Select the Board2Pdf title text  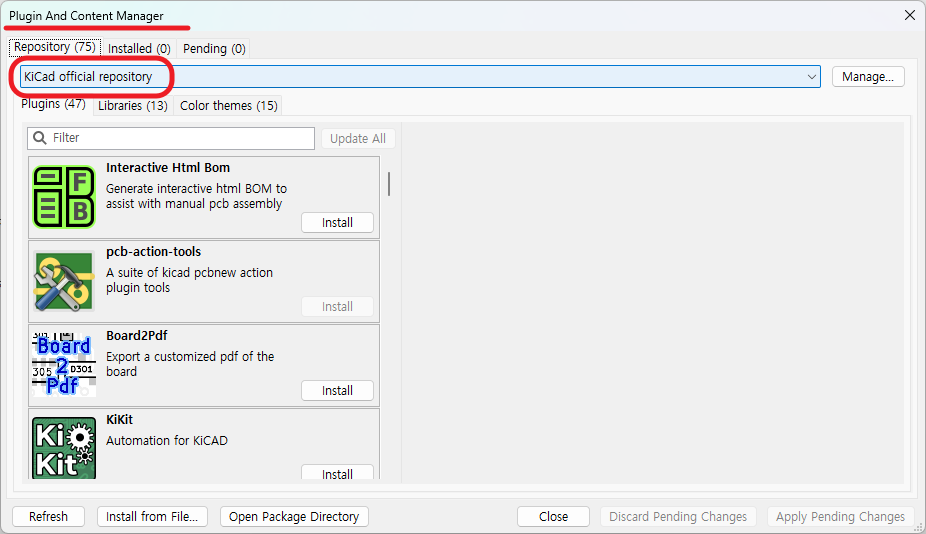coord(136,336)
